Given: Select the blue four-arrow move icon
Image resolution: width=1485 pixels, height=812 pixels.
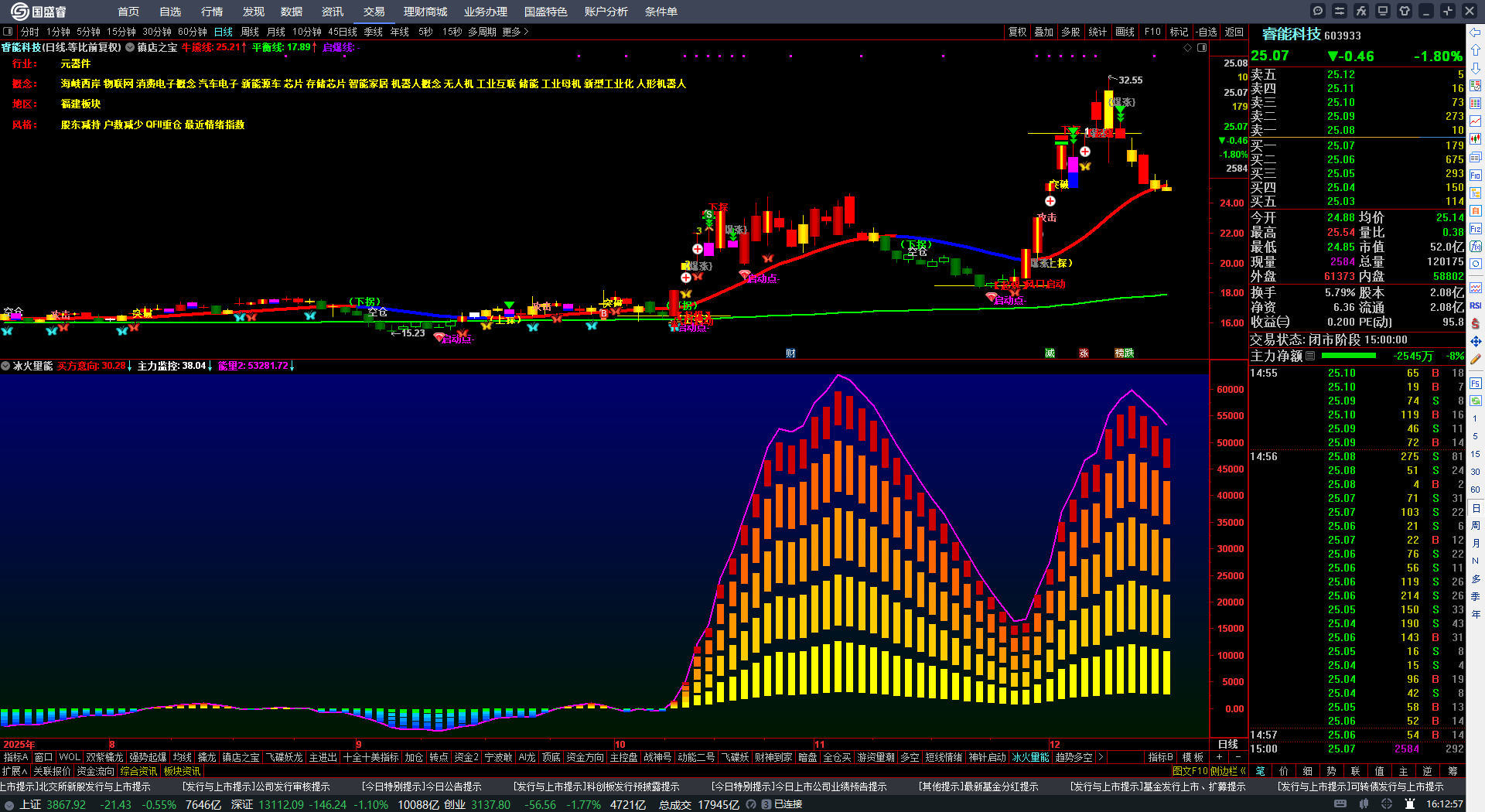Looking at the screenshot, I should (x=1476, y=341).
